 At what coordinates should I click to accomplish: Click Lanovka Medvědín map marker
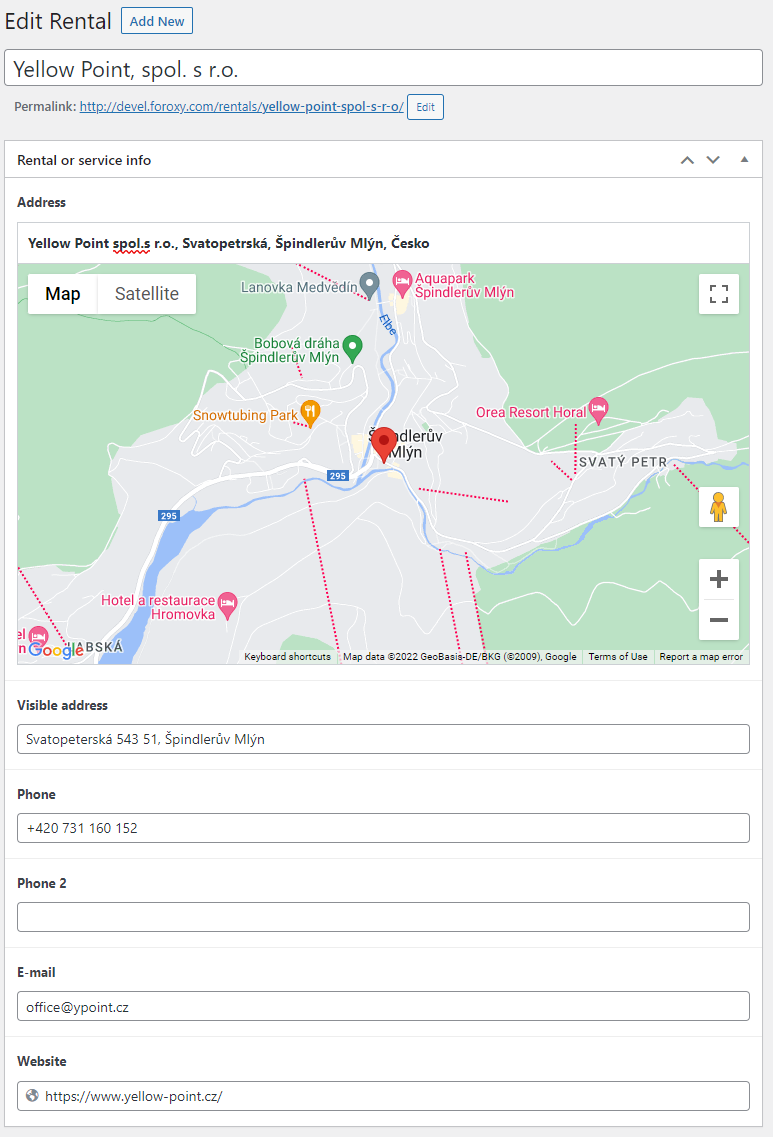click(369, 286)
